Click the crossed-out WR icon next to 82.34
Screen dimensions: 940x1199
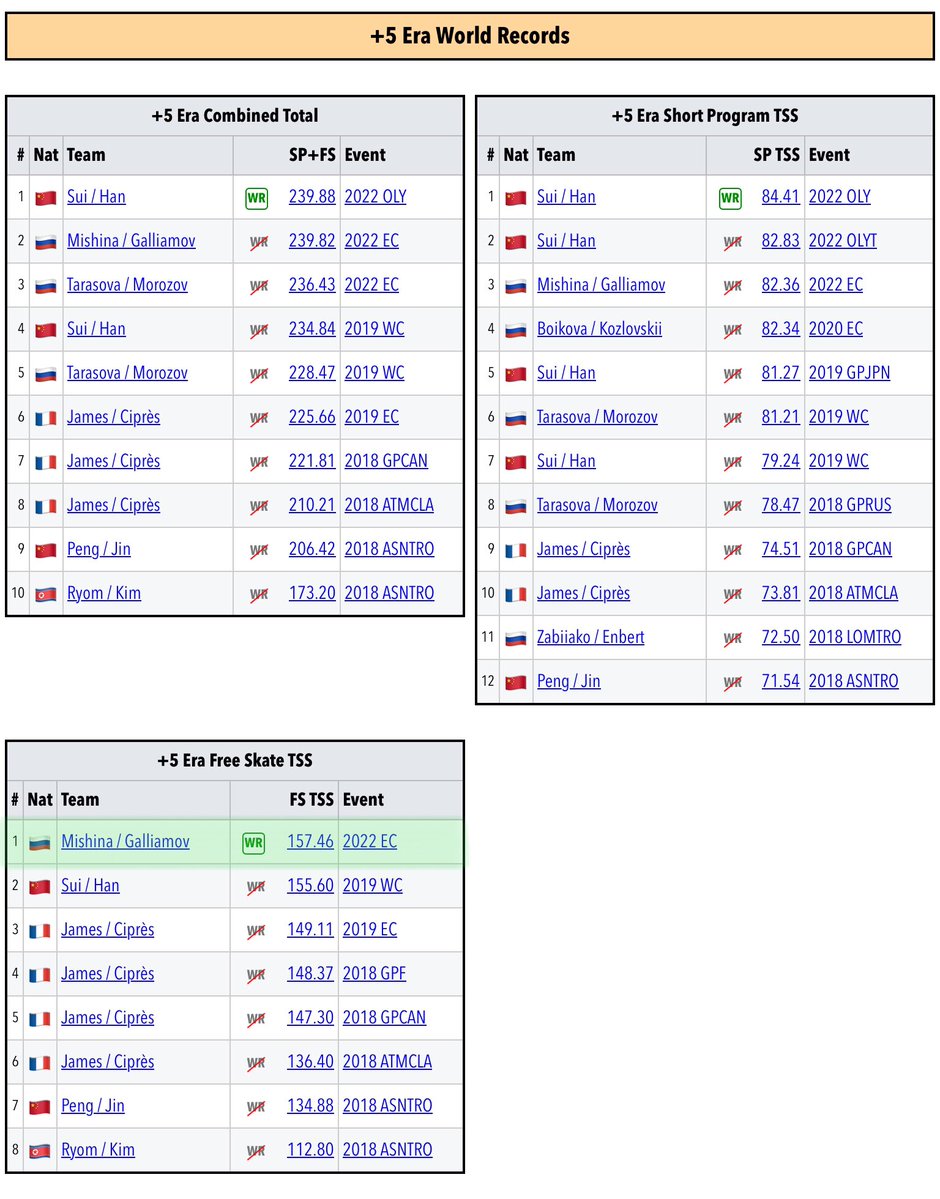pos(733,330)
